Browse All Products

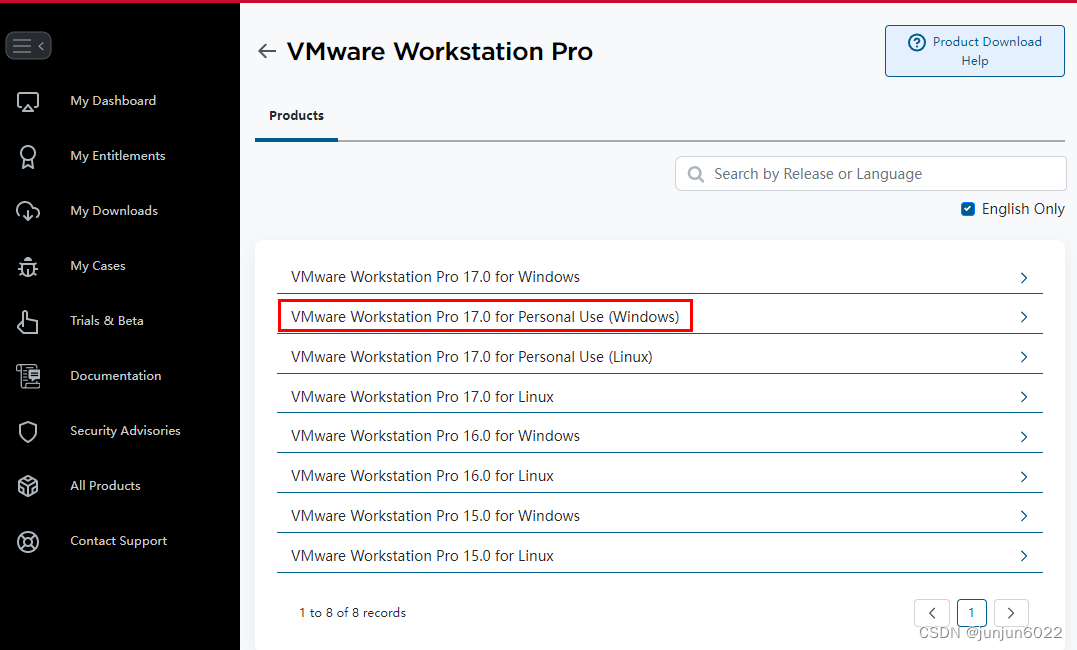tap(105, 486)
